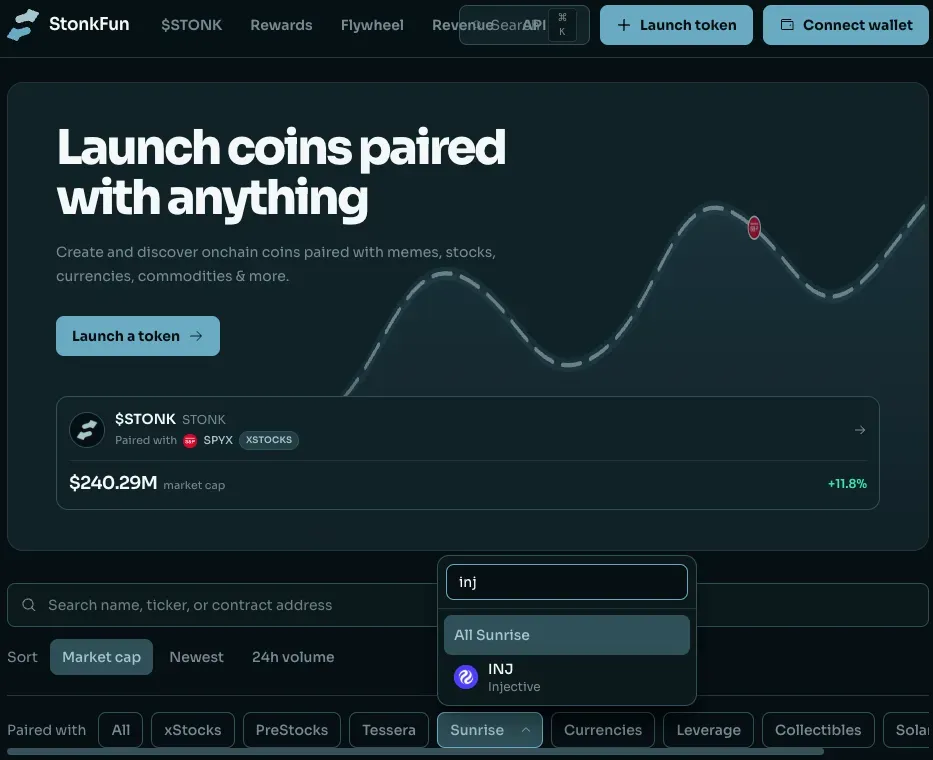This screenshot has height=760, width=933.
Task: Click the red marker on the chart line
Action: pos(754,227)
